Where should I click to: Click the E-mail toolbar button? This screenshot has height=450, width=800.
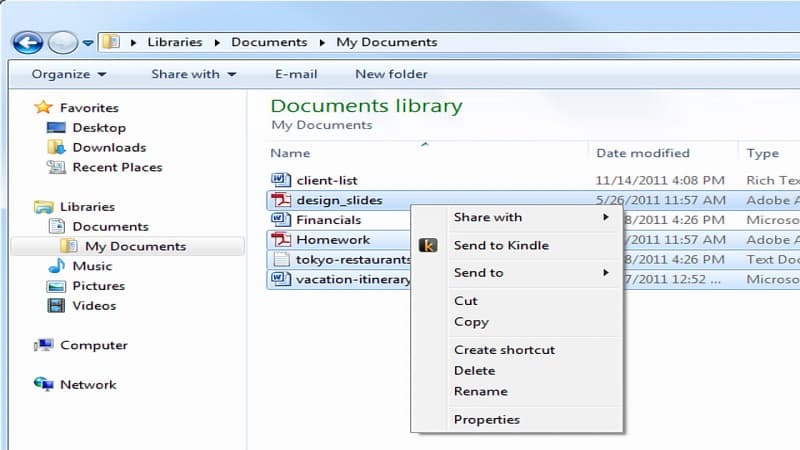click(296, 74)
